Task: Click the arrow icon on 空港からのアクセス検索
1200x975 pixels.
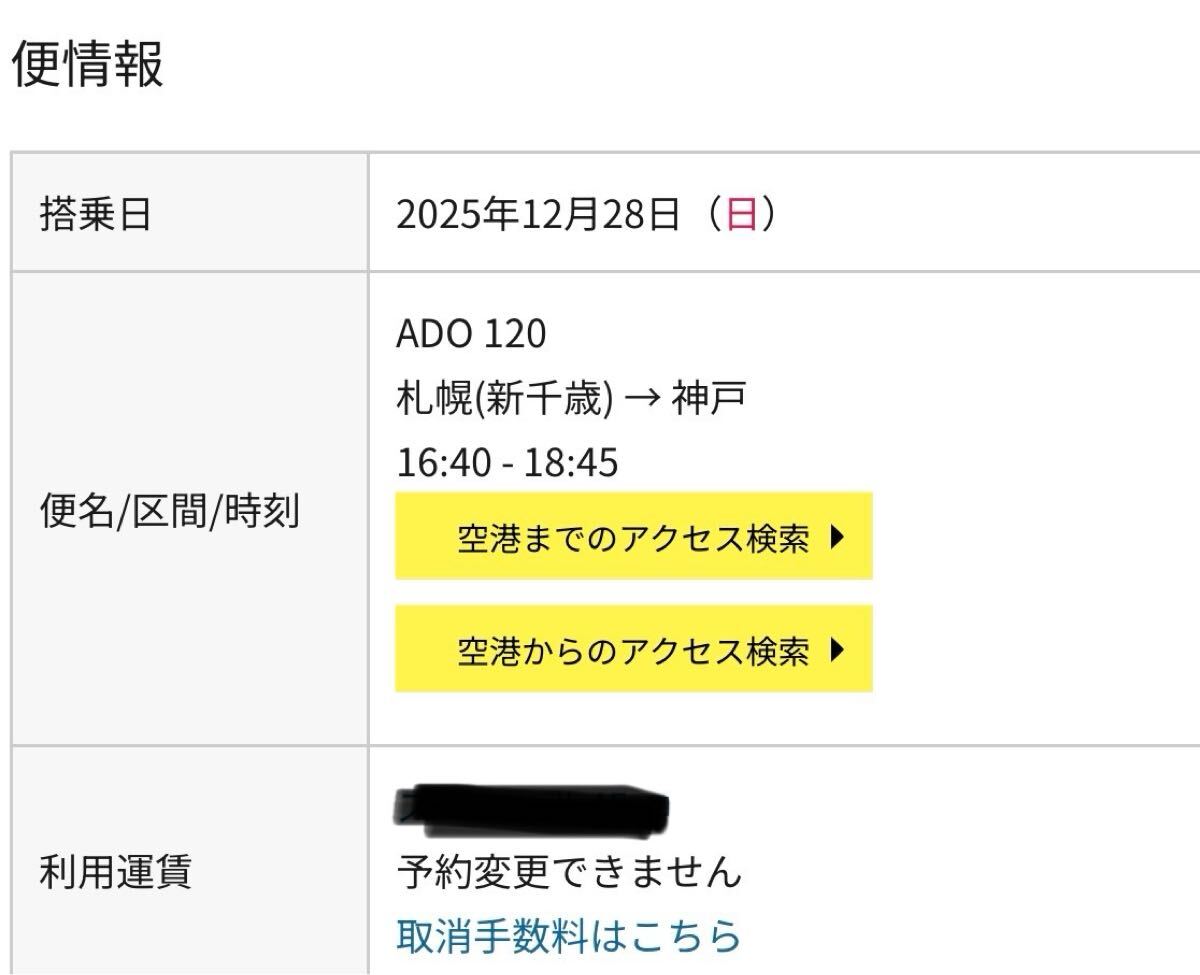Action: [x=838, y=651]
